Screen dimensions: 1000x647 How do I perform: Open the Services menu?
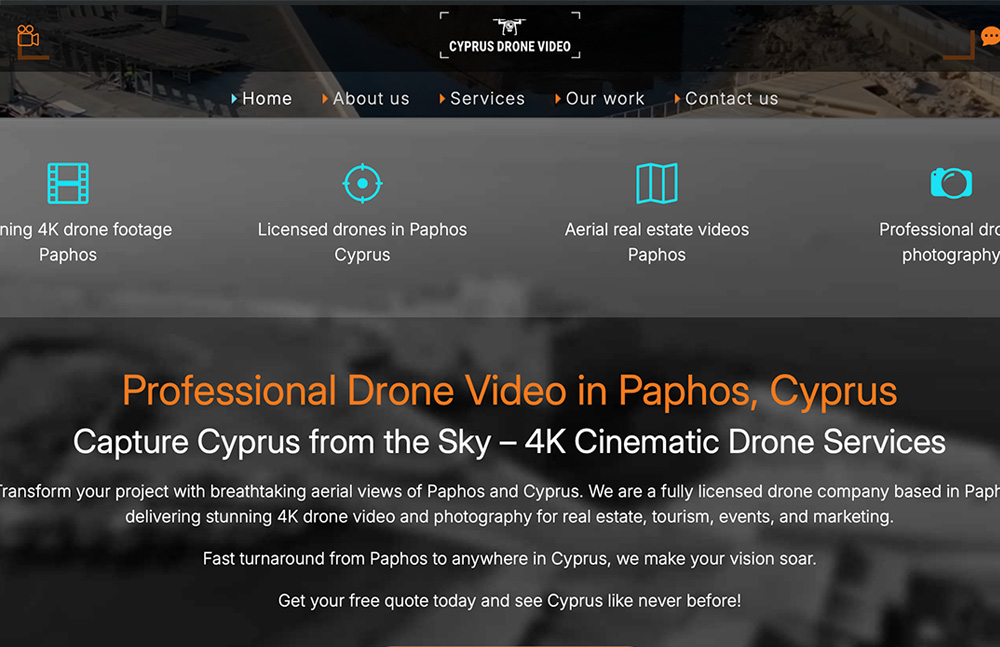pos(488,98)
